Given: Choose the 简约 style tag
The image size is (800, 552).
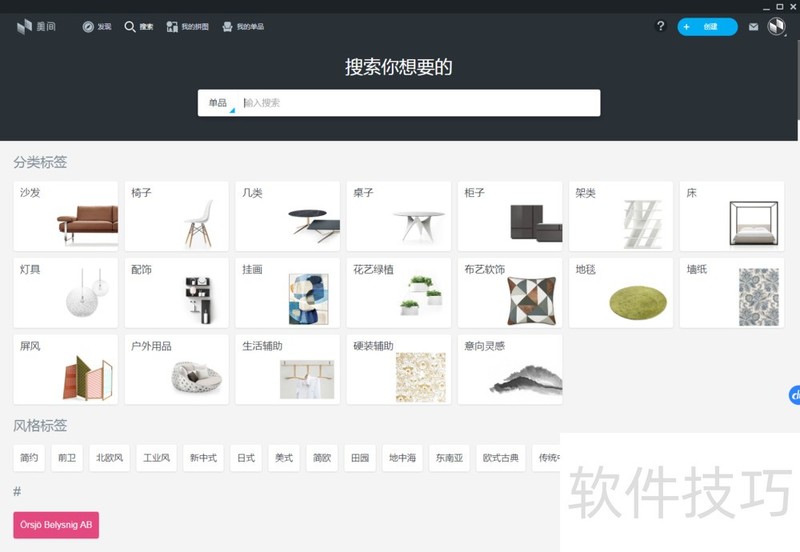Looking at the screenshot, I should (29, 458).
